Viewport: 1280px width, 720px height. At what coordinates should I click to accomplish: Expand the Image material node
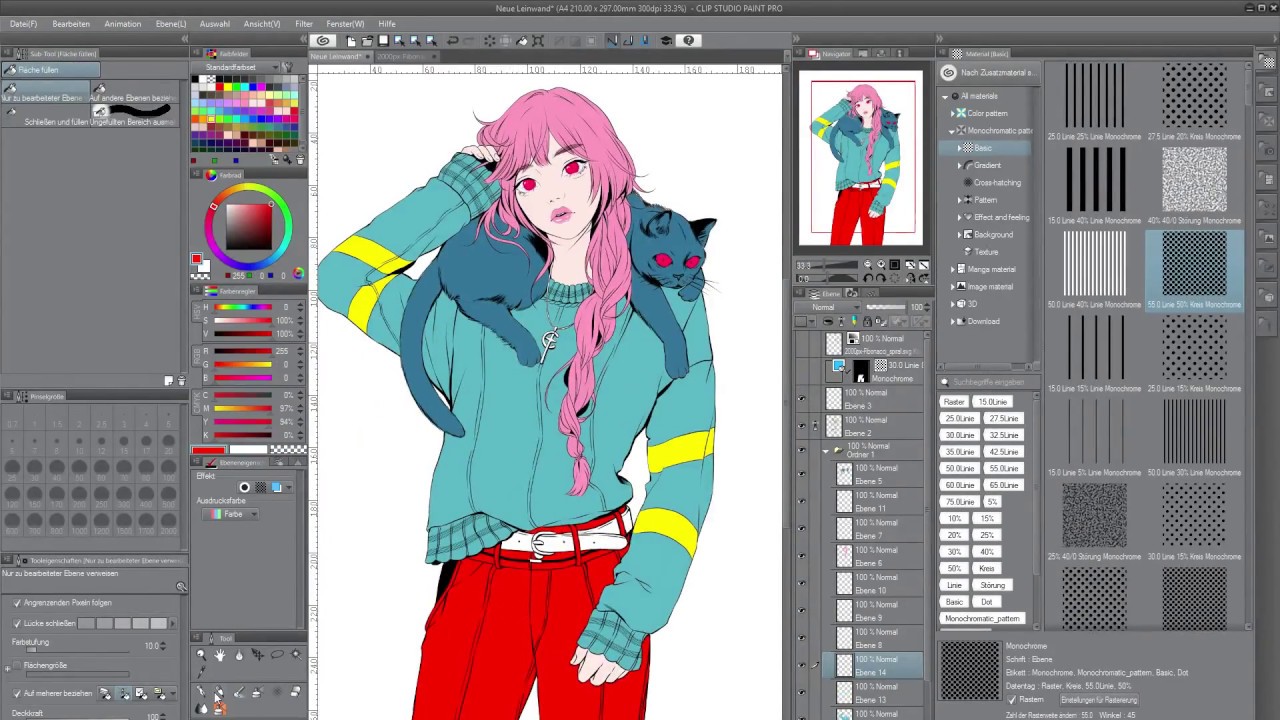coord(952,286)
